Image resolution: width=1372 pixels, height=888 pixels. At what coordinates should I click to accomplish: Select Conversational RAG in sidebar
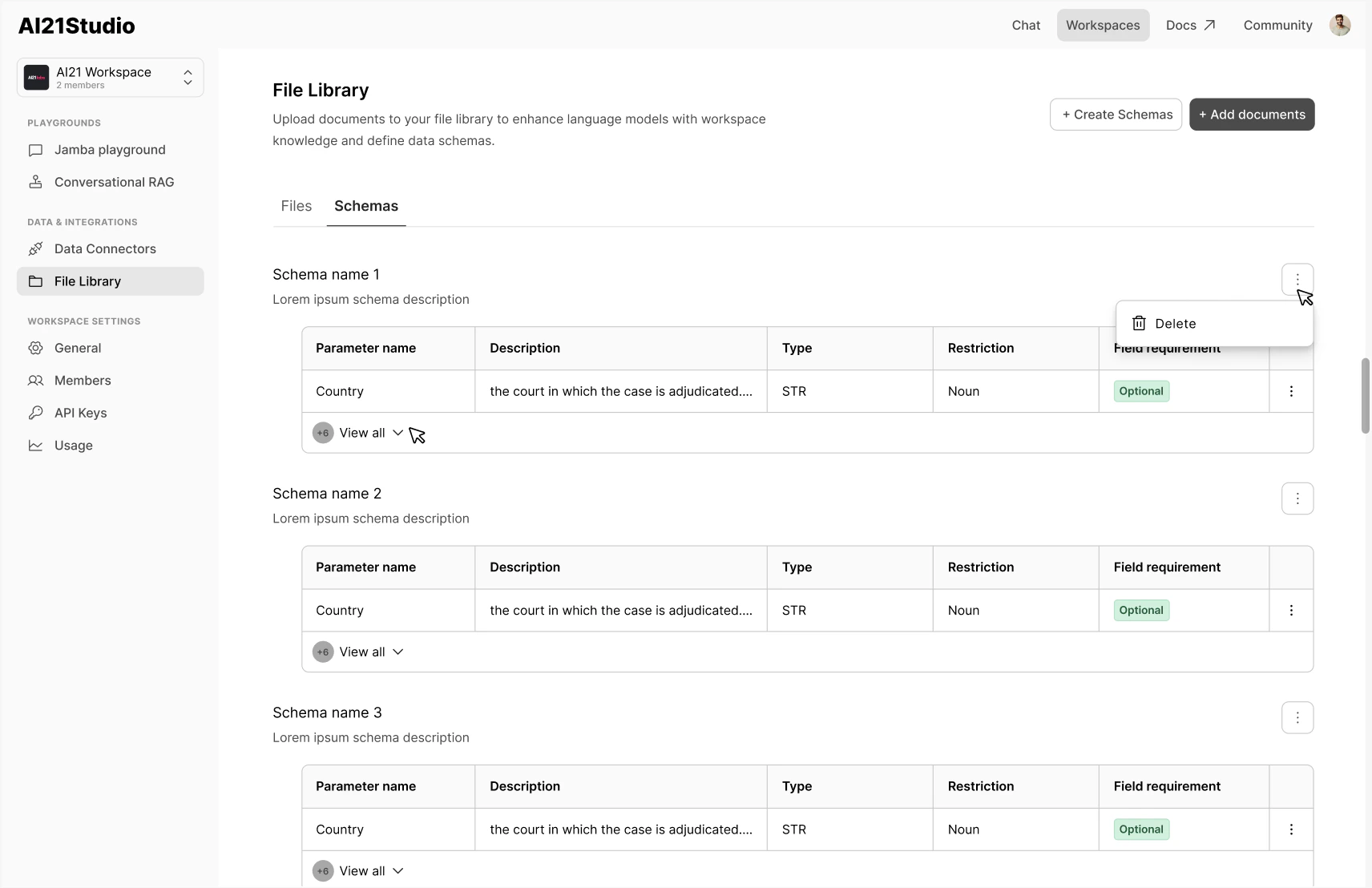[113, 182]
